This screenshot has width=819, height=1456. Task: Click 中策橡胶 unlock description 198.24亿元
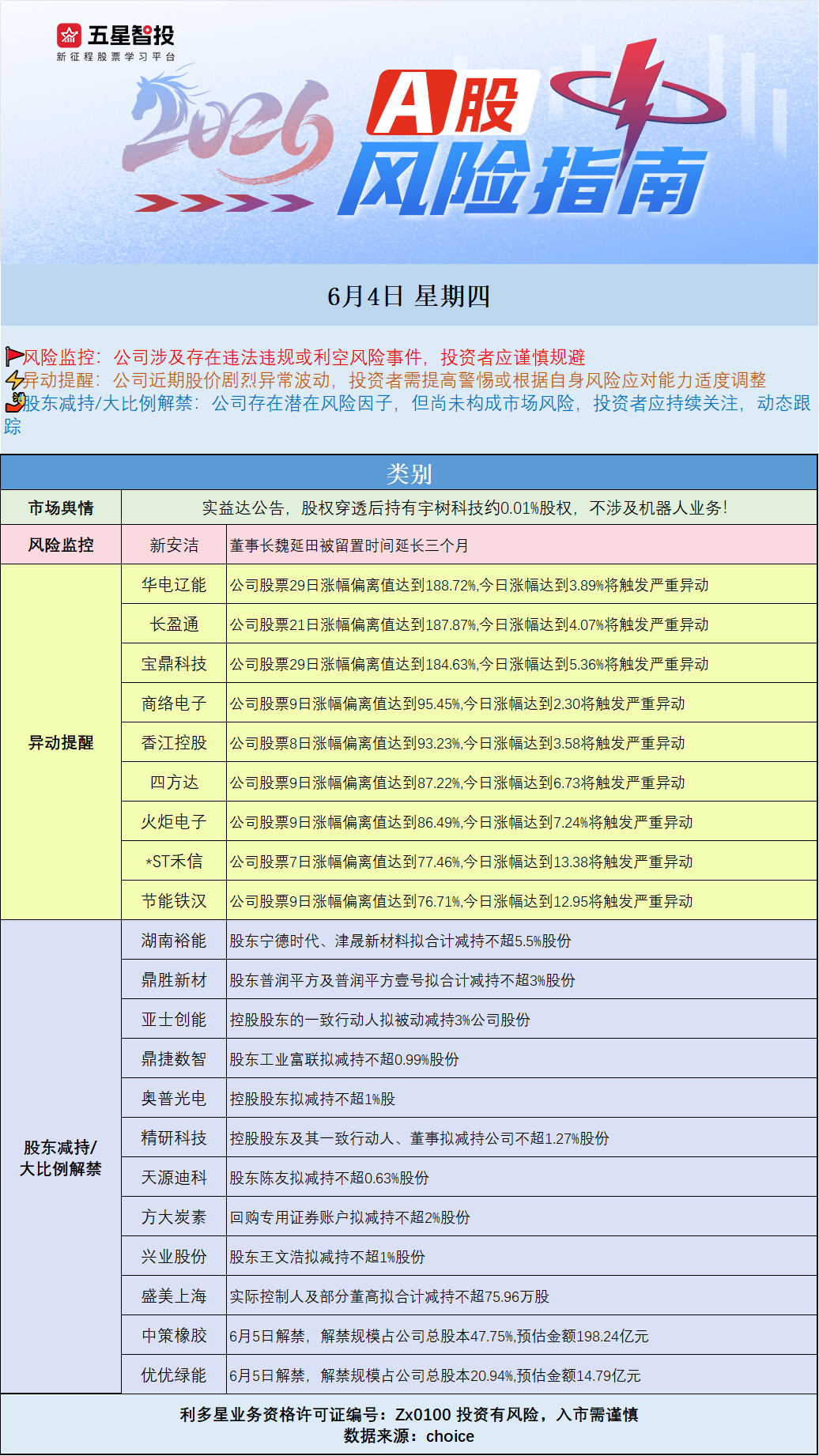439,1336
